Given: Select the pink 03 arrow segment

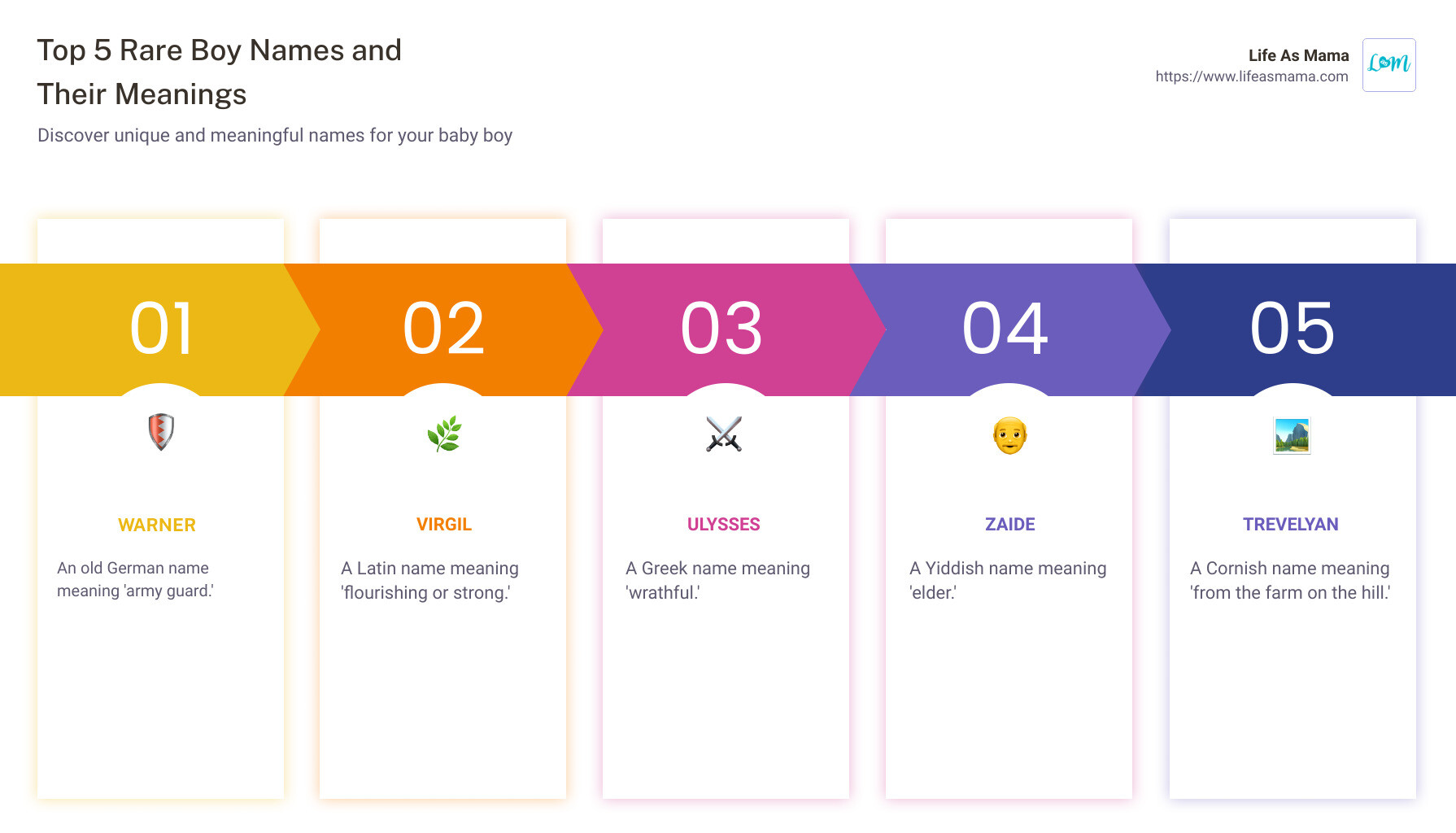Looking at the screenshot, I should (x=724, y=329).
